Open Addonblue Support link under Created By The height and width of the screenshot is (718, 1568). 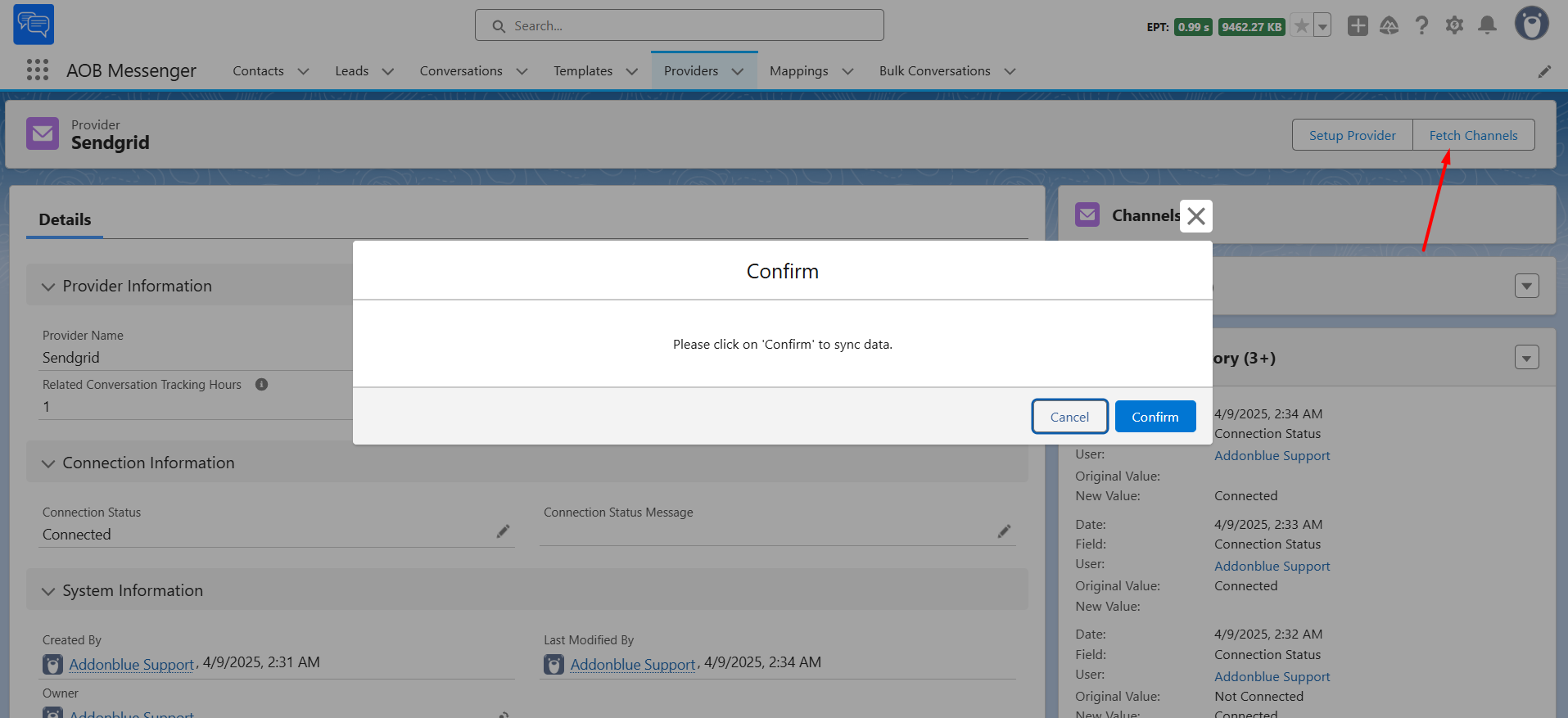(x=132, y=665)
